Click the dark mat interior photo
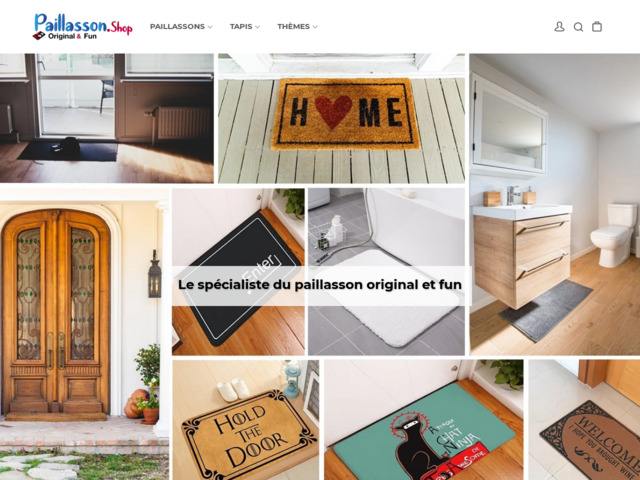 click(107, 118)
